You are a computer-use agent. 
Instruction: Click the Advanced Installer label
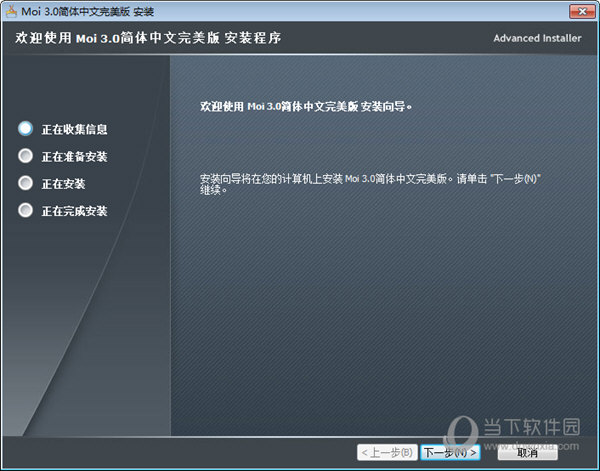tap(537, 38)
